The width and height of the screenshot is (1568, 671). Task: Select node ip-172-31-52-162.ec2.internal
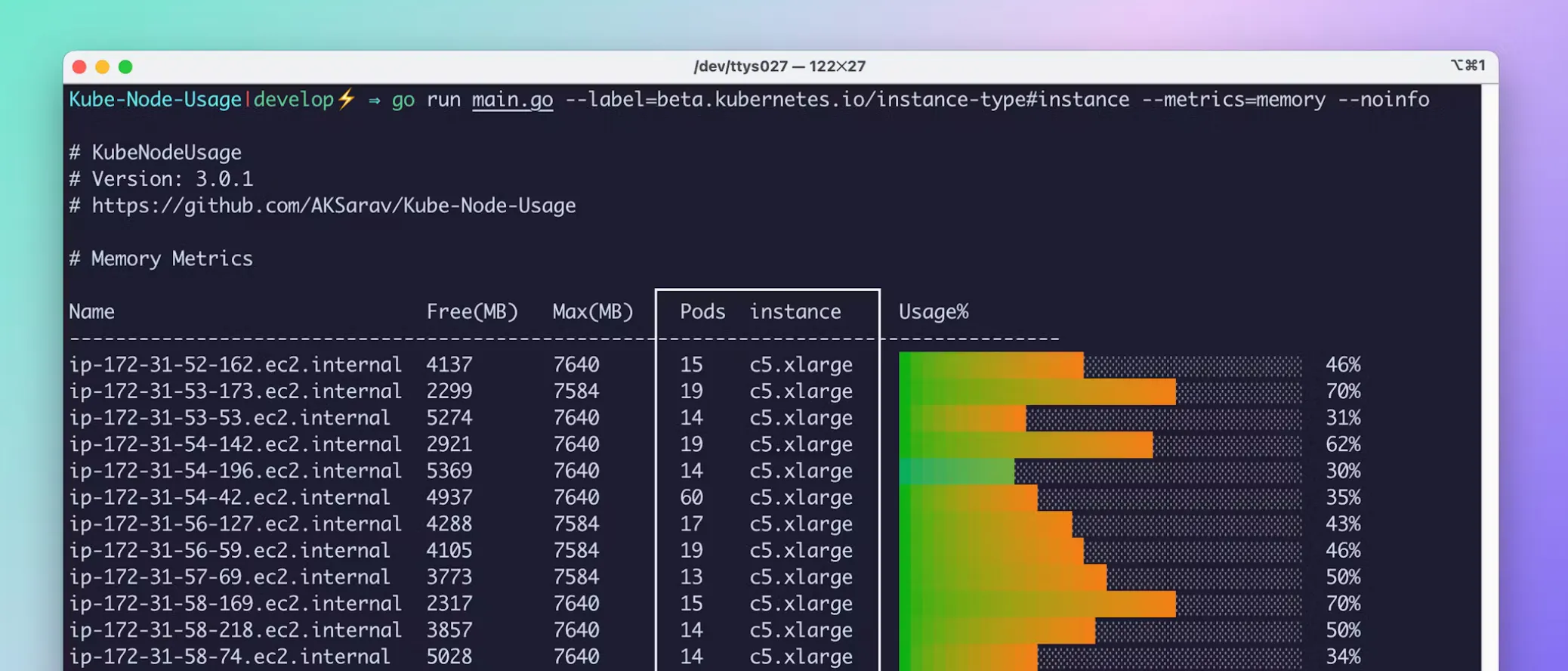tap(235, 364)
